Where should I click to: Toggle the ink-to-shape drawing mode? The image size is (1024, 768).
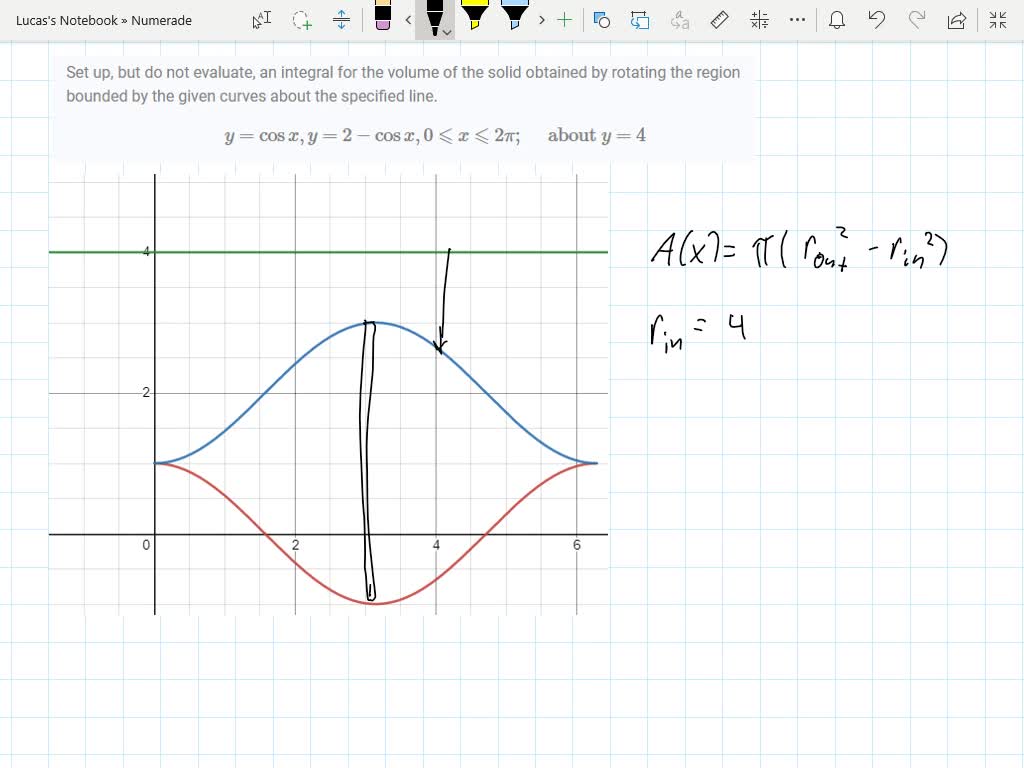[640, 19]
